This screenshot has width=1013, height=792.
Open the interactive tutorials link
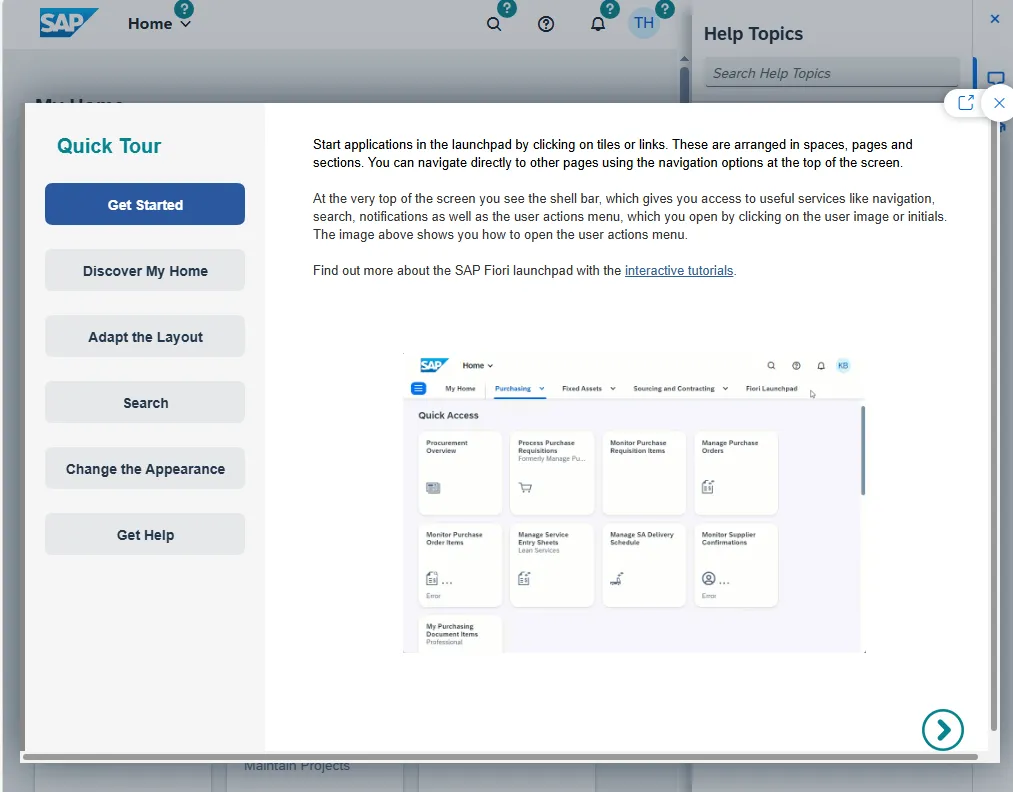(678, 271)
